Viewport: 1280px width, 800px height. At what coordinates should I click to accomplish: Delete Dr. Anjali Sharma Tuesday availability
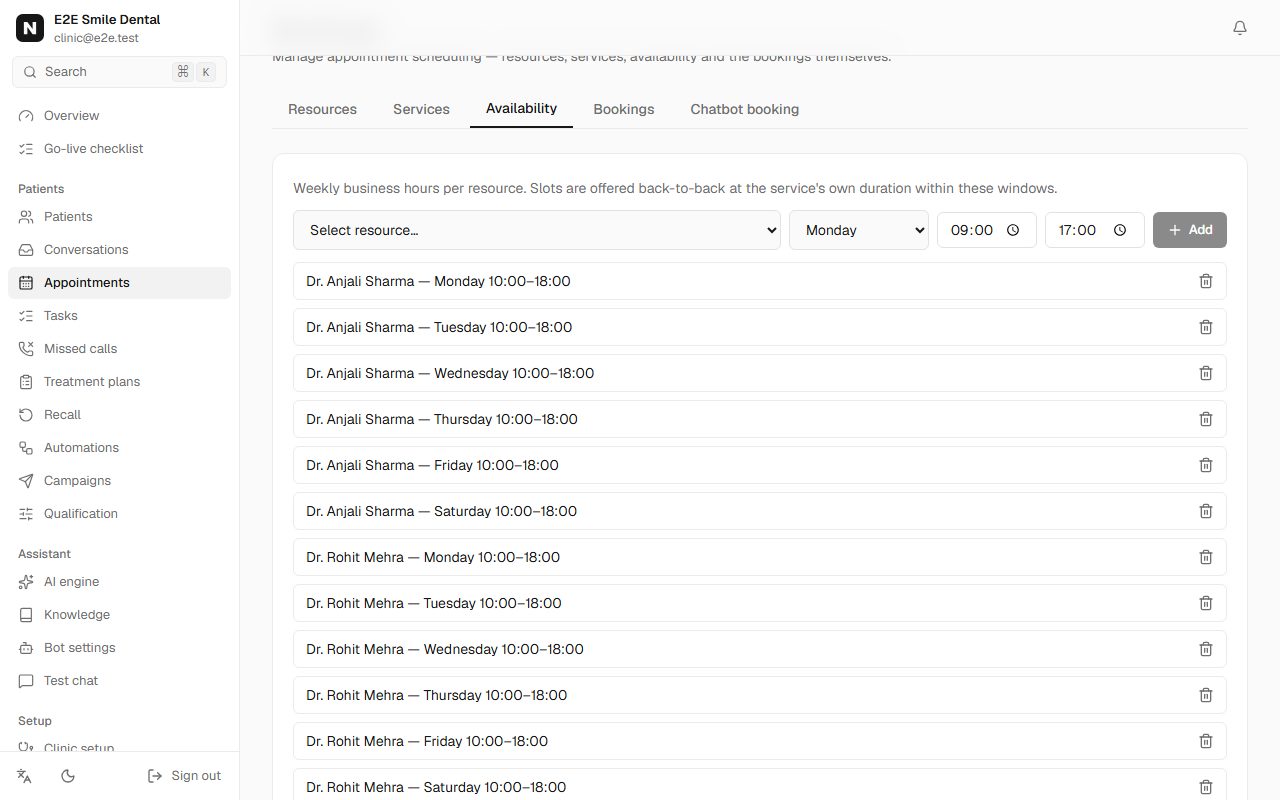(1206, 327)
